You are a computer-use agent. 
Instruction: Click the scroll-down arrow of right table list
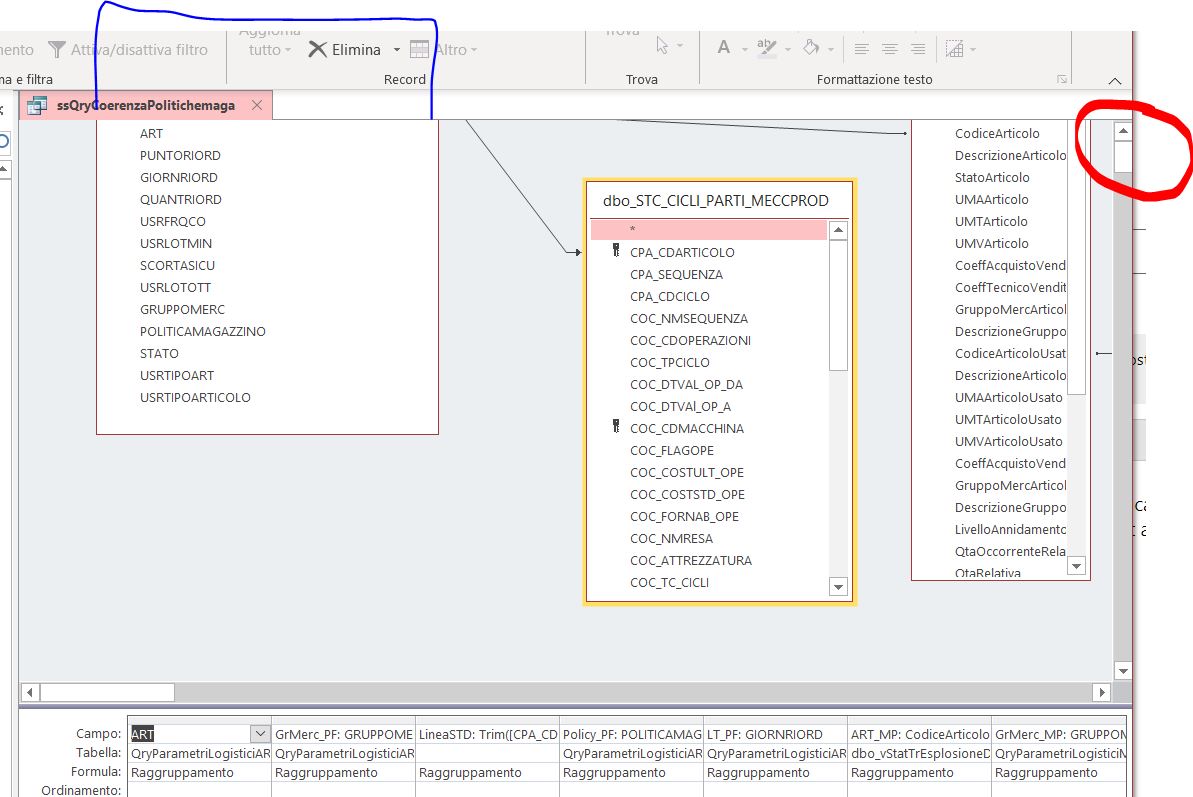tap(1076, 566)
